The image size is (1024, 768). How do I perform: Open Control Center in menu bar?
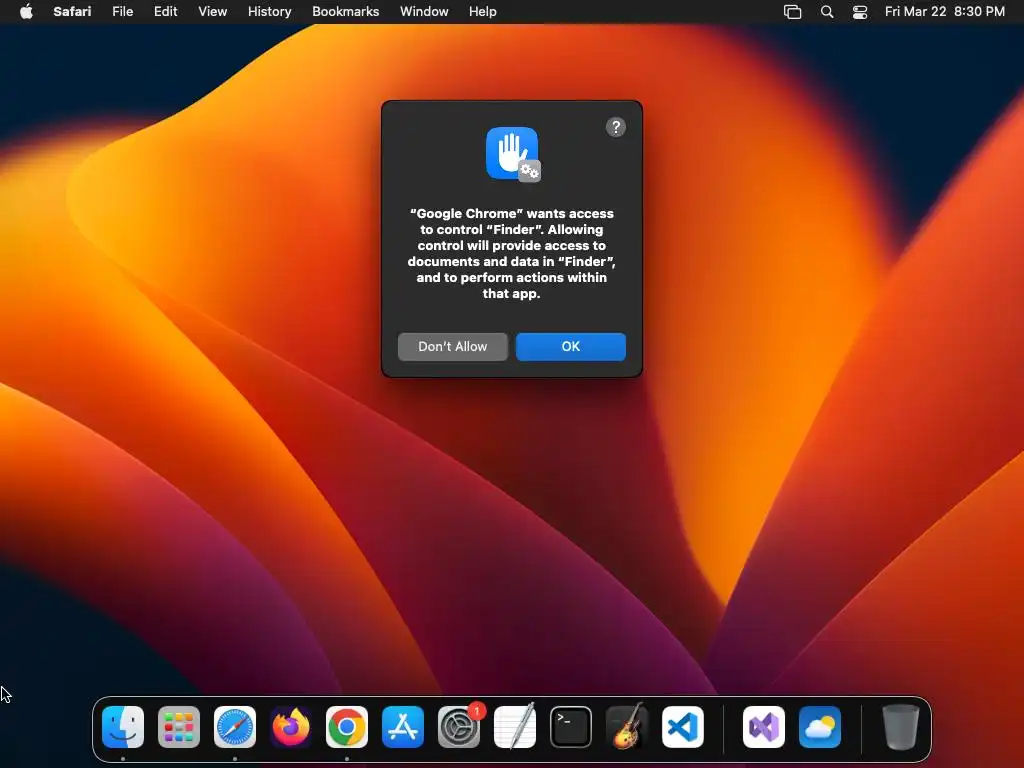(x=860, y=12)
